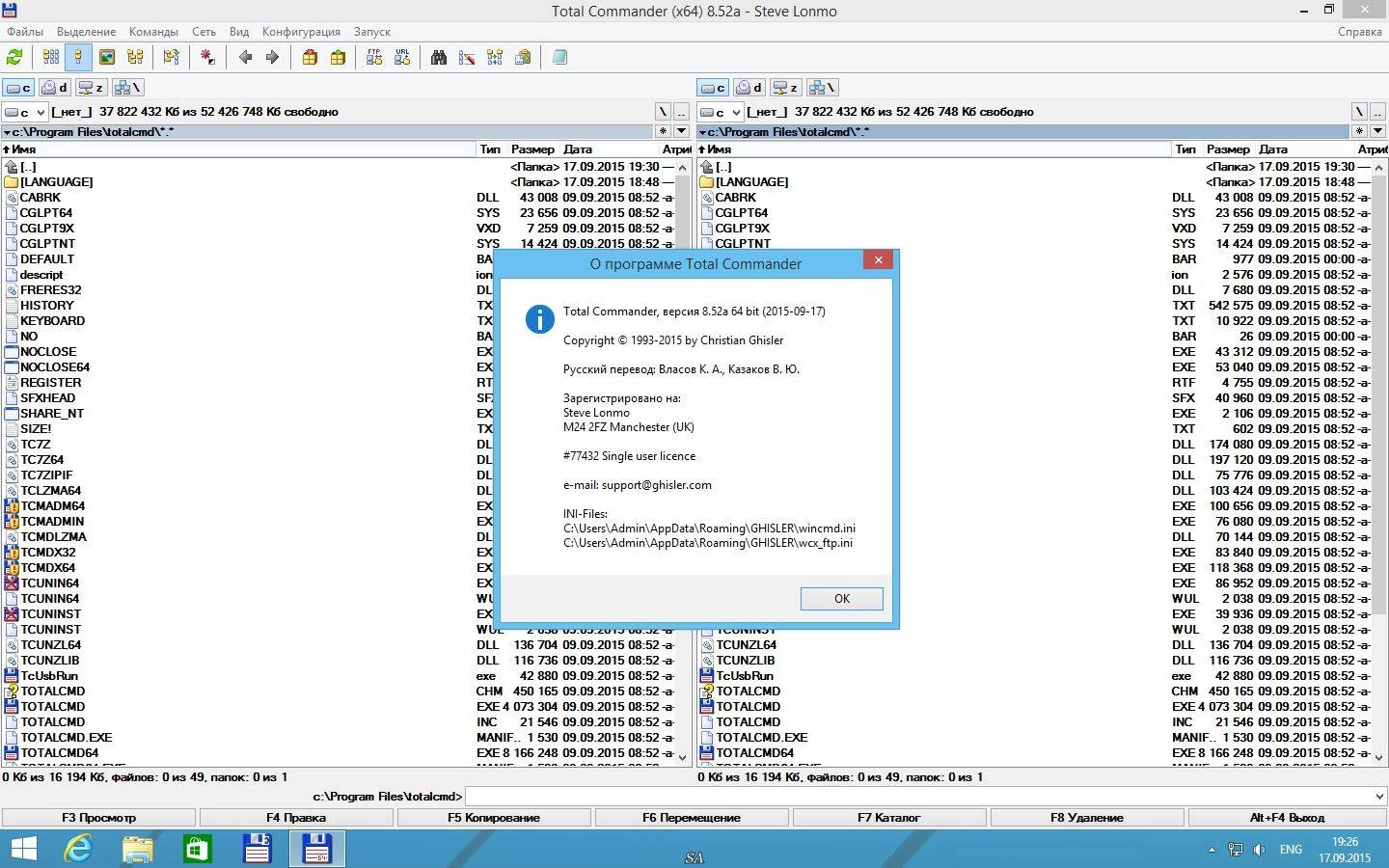Click the F7 Каталог button
The image size is (1389, 868).
[x=889, y=818]
